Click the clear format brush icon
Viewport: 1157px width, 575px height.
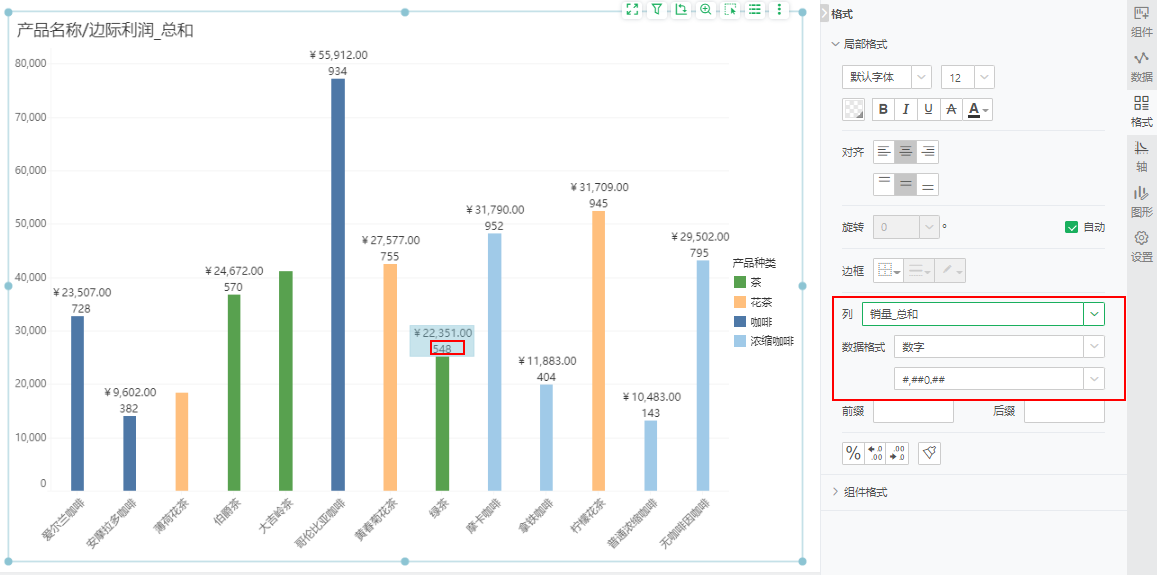coord(929,453)
